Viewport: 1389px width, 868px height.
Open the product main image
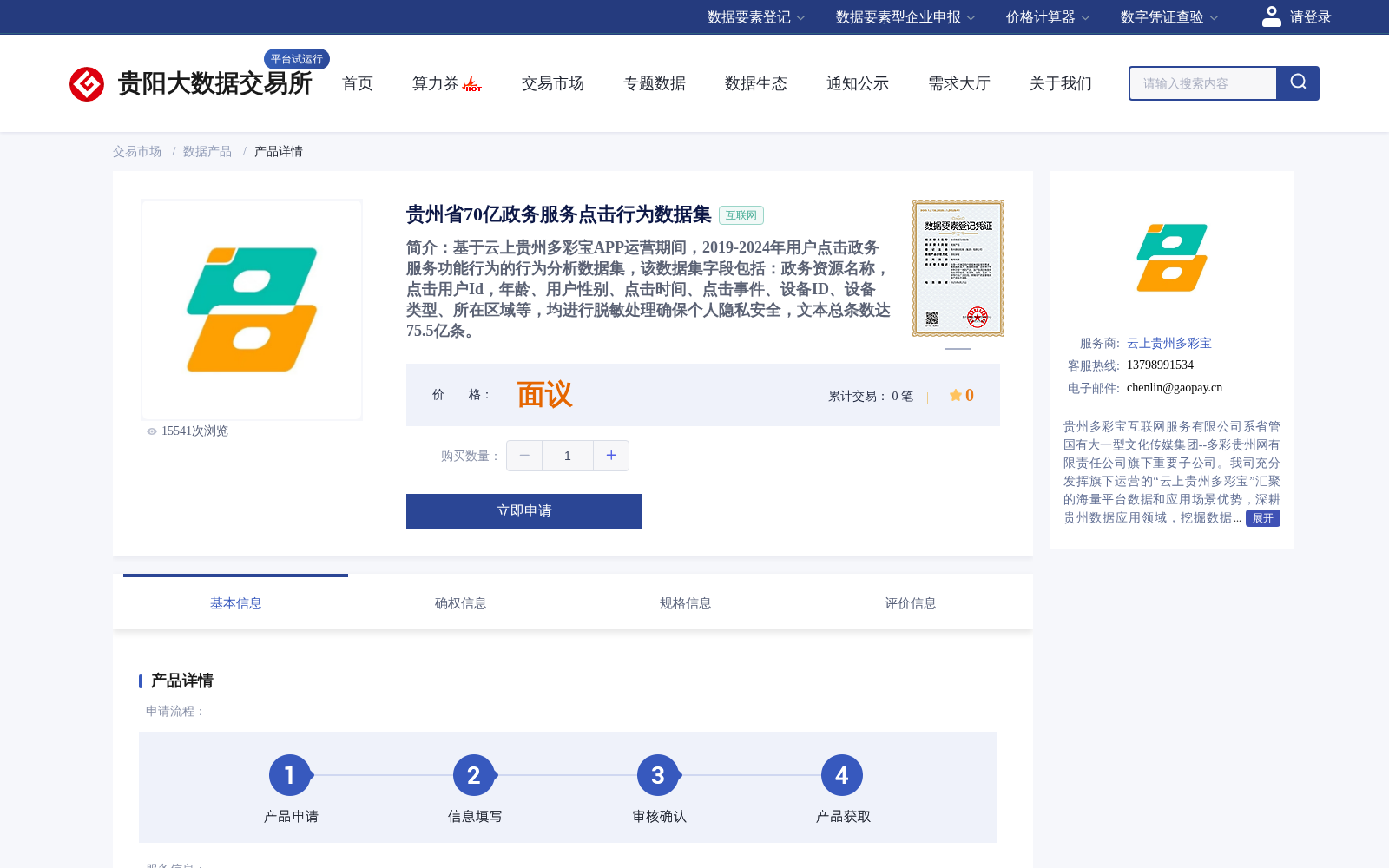click(x=252, y=310)
